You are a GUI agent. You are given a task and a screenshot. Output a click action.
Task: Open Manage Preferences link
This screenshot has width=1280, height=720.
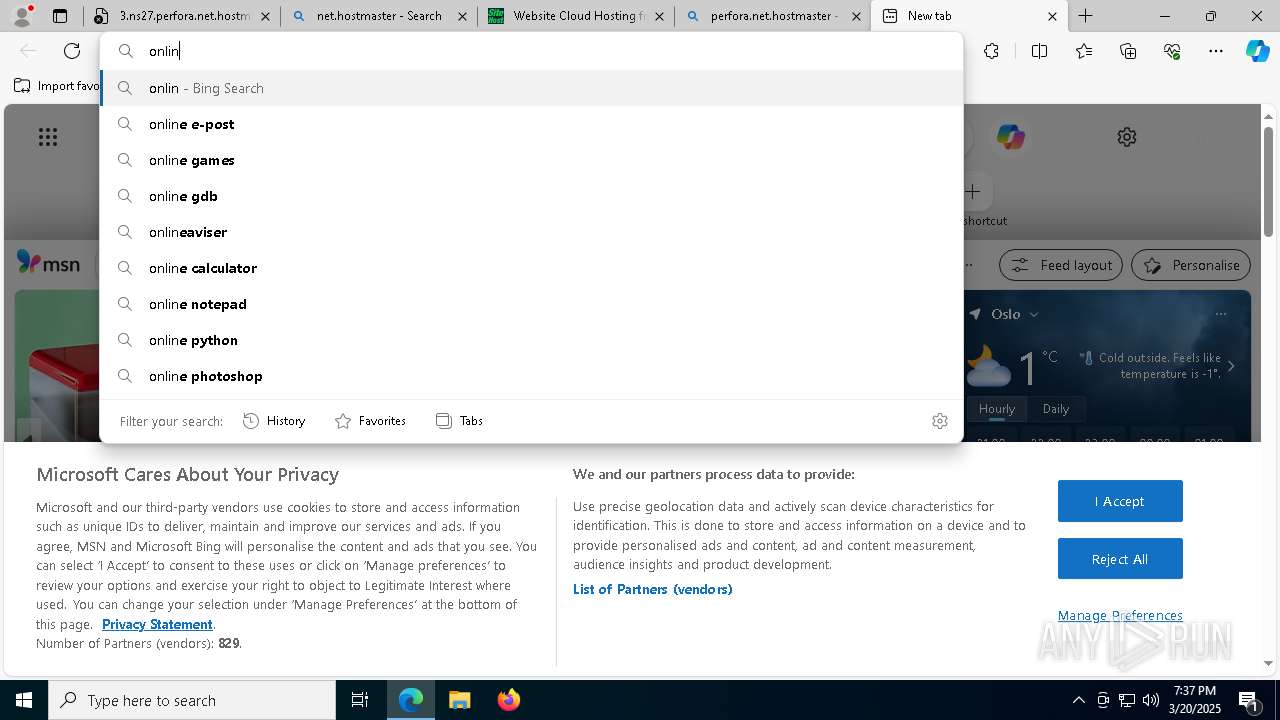coord(1120,615)
